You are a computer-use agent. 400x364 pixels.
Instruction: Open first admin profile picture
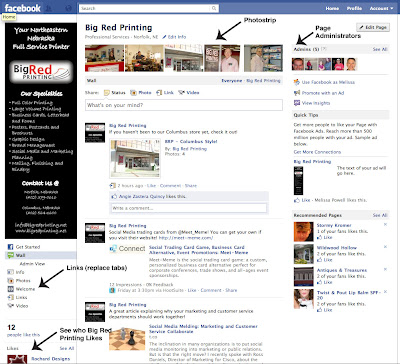tap(298, 64)
